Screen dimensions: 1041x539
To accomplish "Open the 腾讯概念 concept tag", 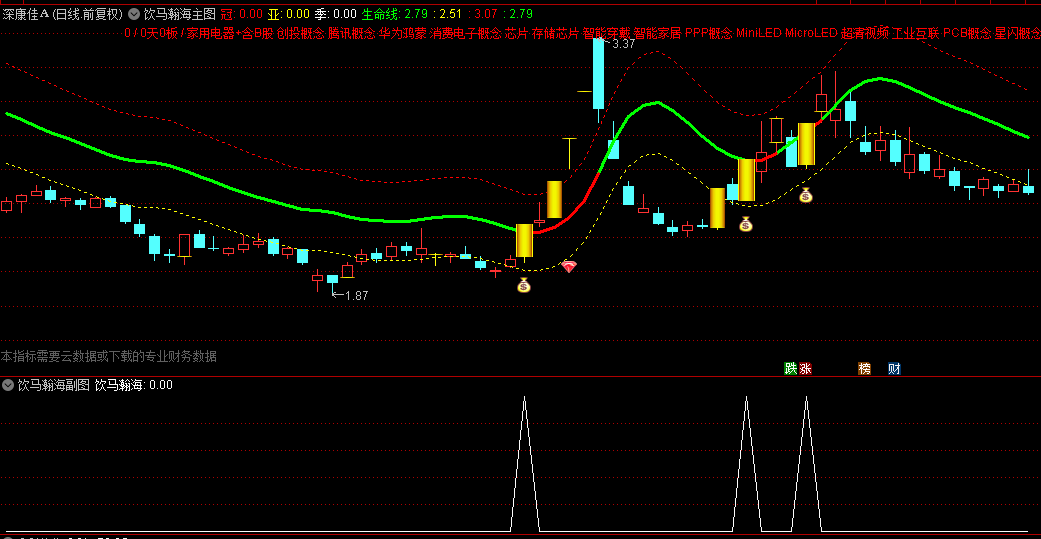I will pyautogui.click(x=352, y=33).
